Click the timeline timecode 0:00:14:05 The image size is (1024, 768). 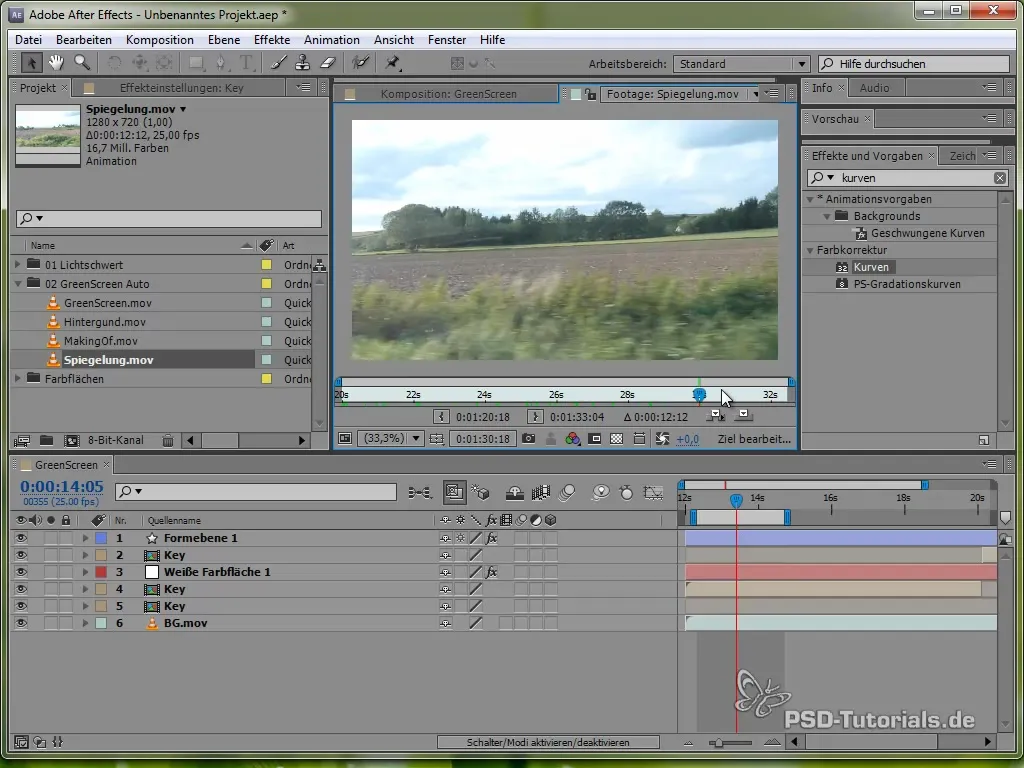coord(61,487)
